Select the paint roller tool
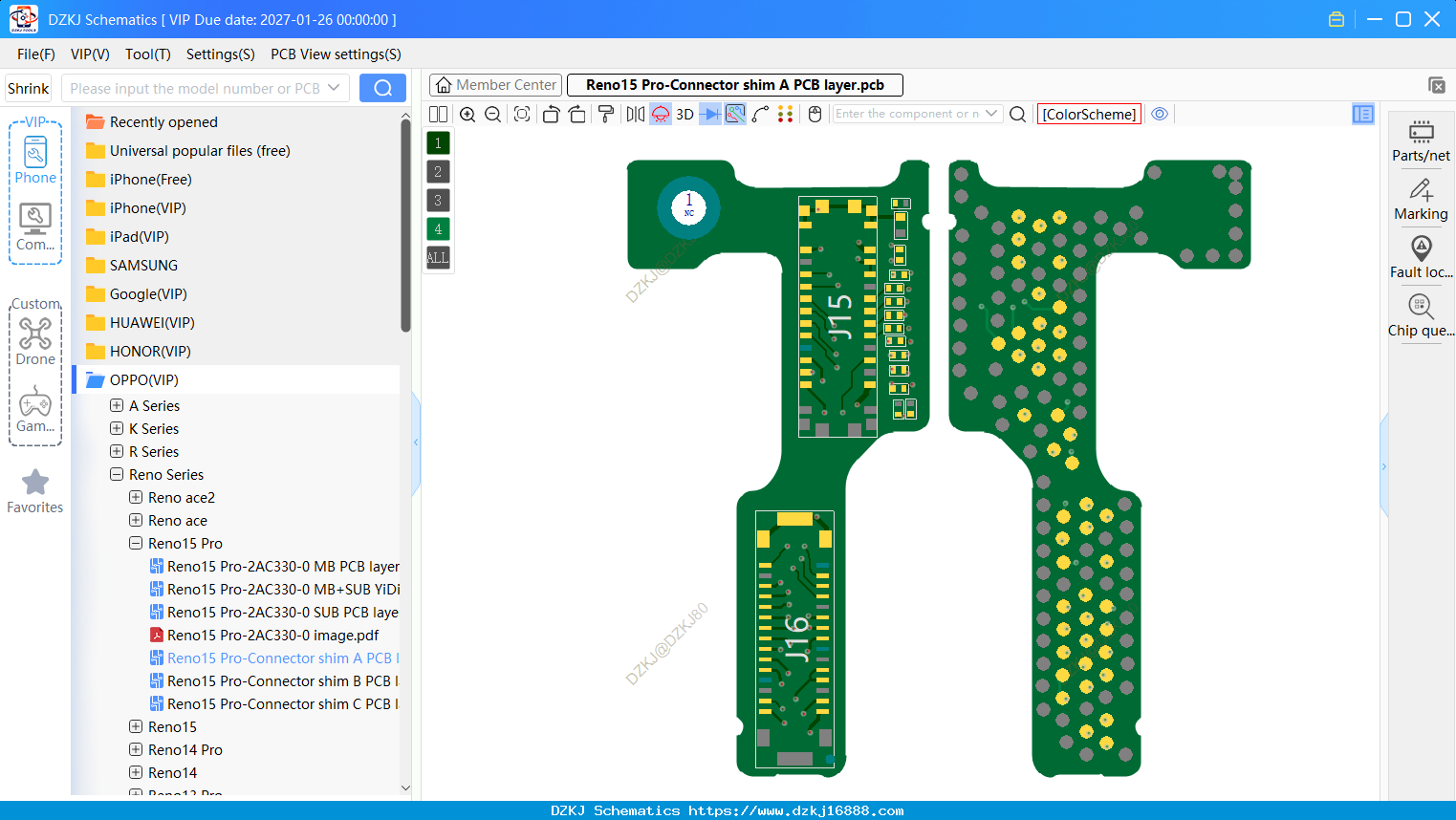This screenshot has width=1456, height=820. tap(606, 115)
